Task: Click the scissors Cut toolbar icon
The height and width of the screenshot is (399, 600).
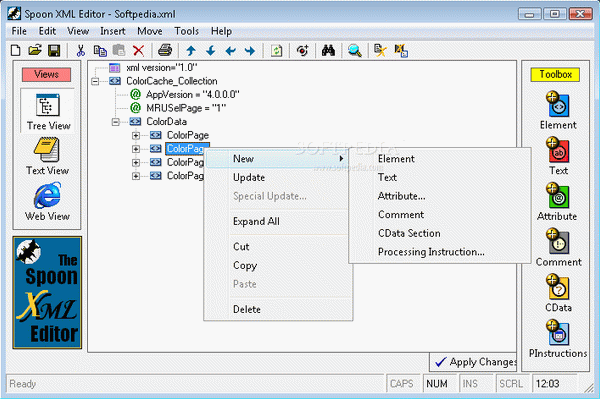Action: [80, 50]
